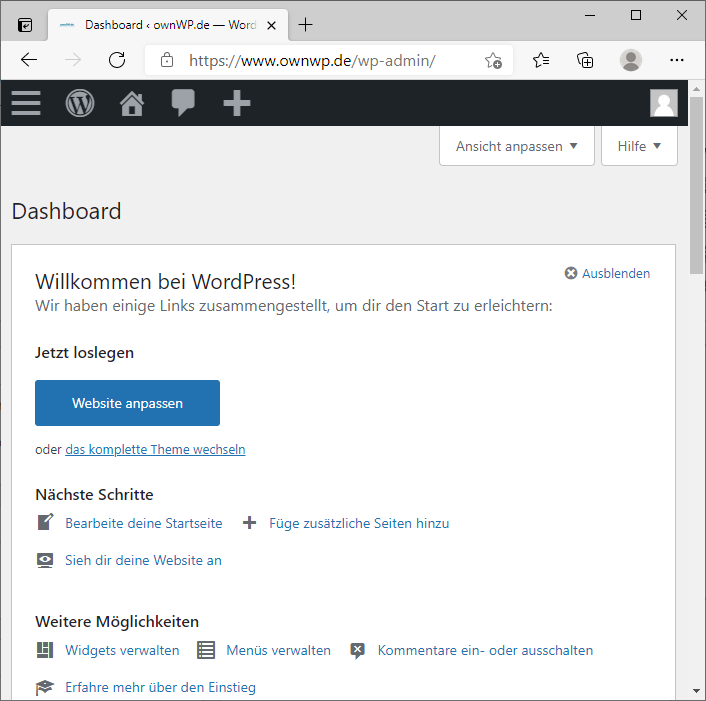Visit site via home icon
Viewport: 706px width, 701px height.
[x=131, y=103]
